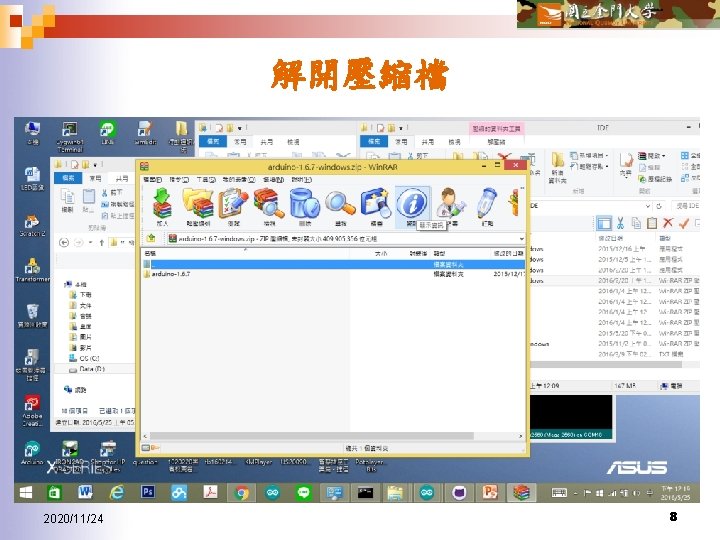
Task: Select Data (D:) drive in navigation tree
Action: tap(87, 369)
